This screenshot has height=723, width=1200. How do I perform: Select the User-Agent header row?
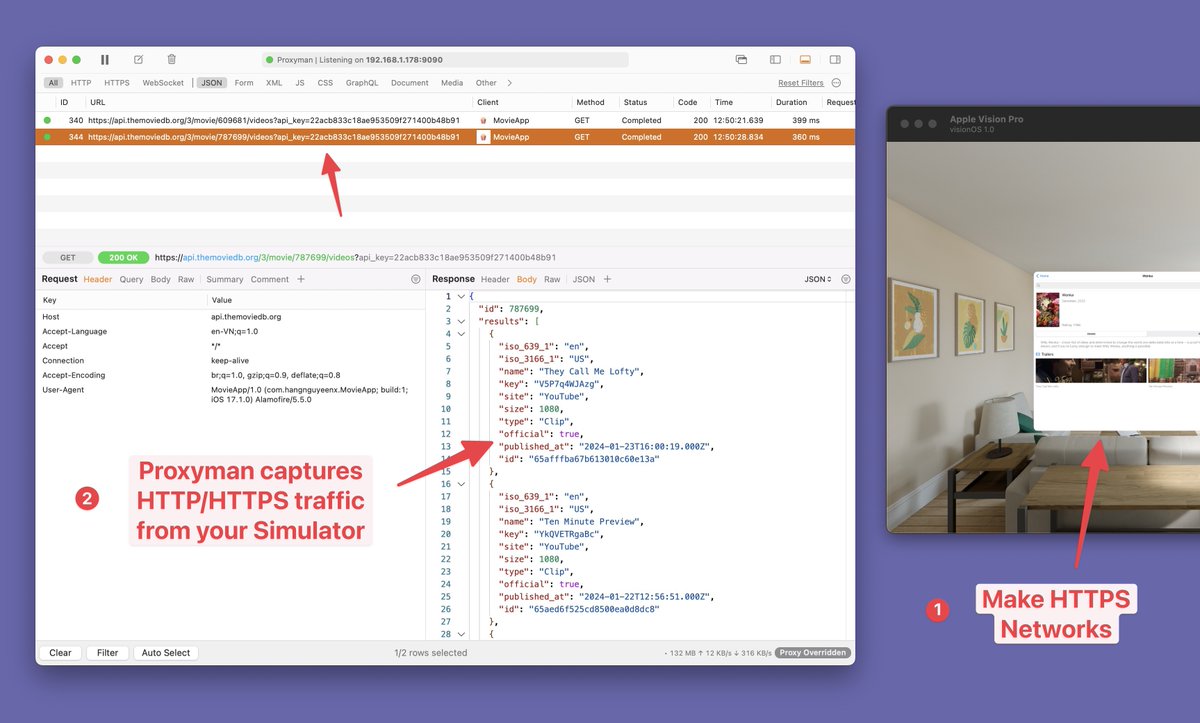click(231, 396)
